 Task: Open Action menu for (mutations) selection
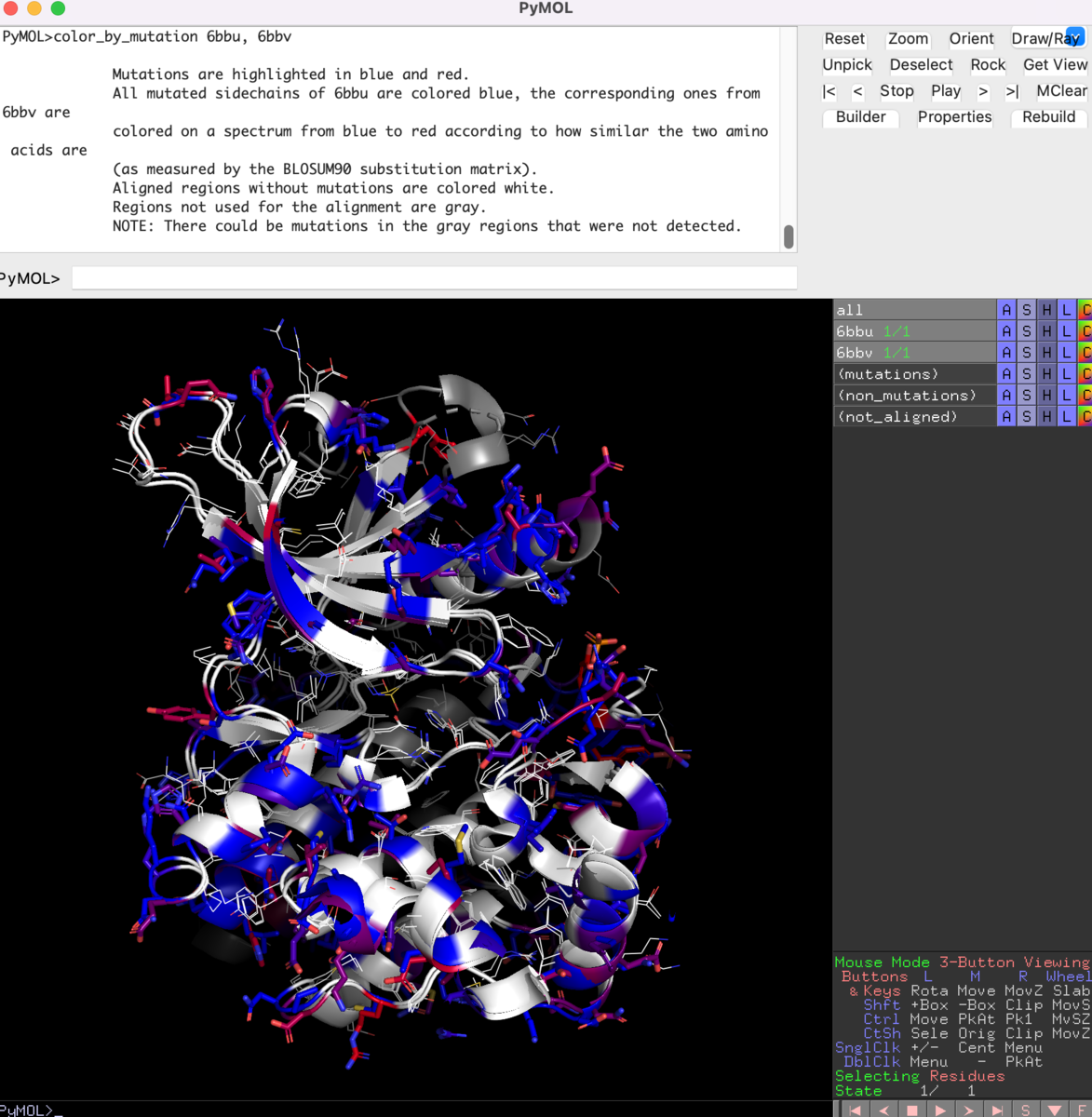click(x=1006, y=374)
